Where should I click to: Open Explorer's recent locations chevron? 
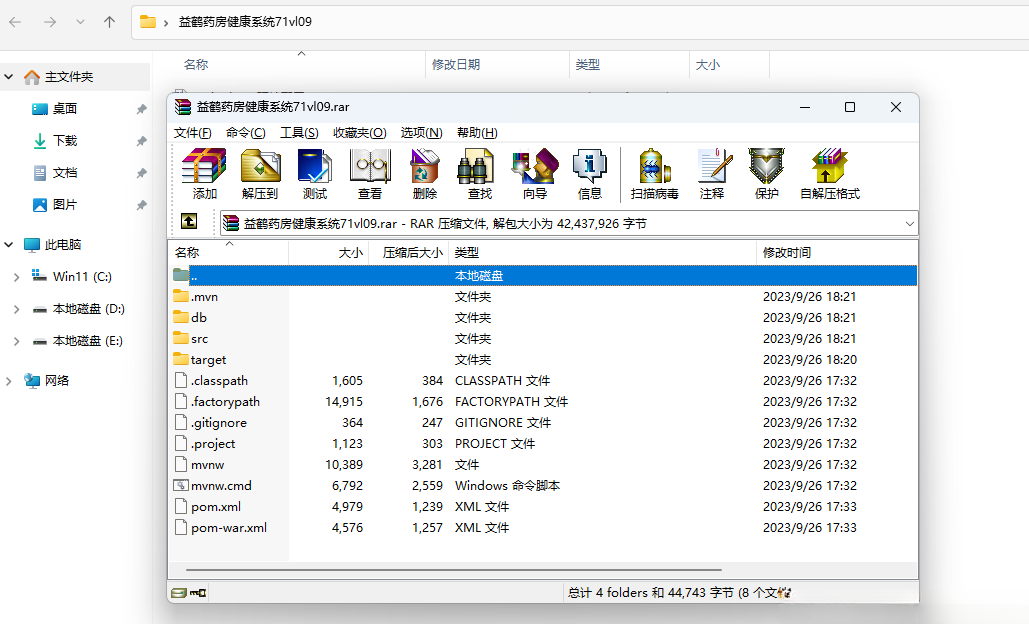point(80,22)
